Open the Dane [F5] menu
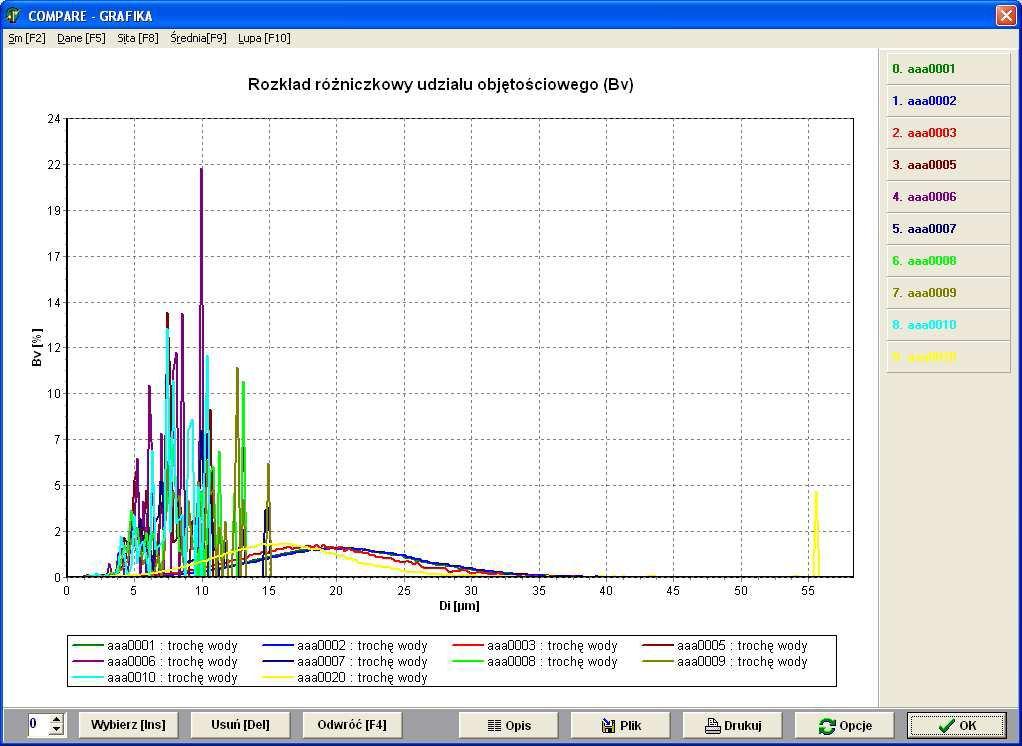Screen dimensions: 1022x746 coord(81,38)
